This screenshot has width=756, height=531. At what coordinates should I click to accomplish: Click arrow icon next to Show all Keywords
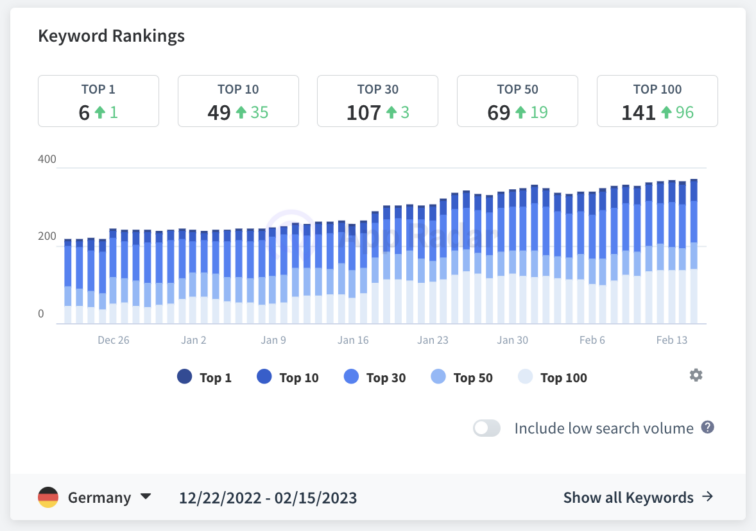point(707,497)
